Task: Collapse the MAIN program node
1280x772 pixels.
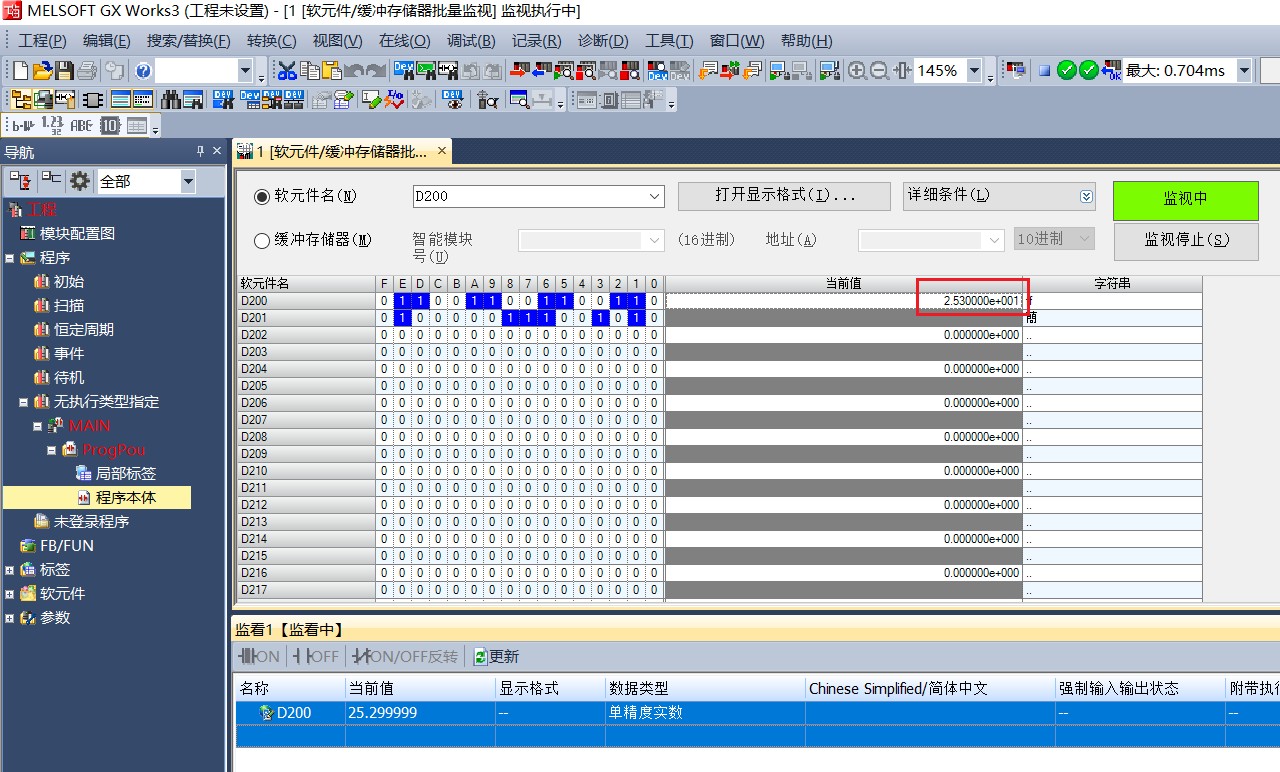Action: (x=38, y=426)
